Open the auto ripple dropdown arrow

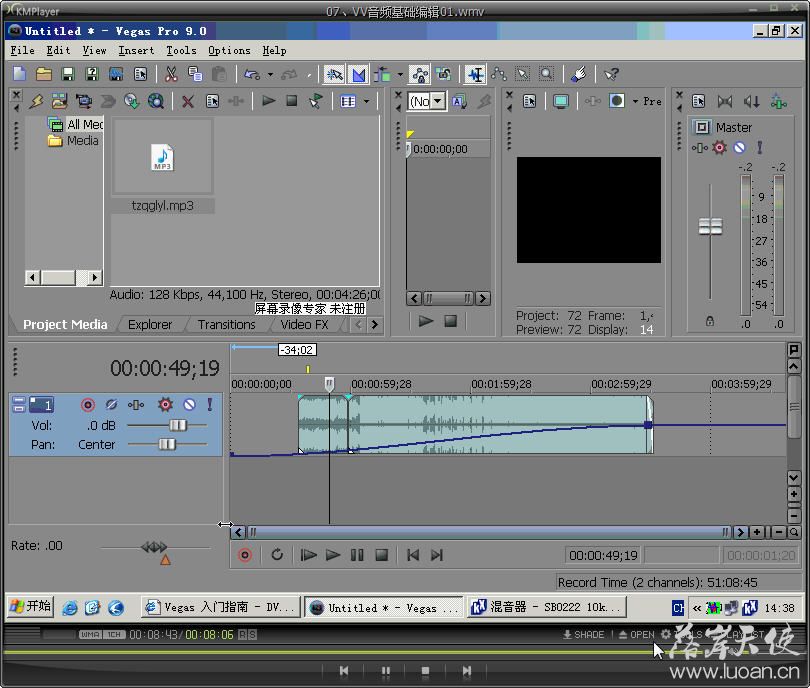pos(400,74)
